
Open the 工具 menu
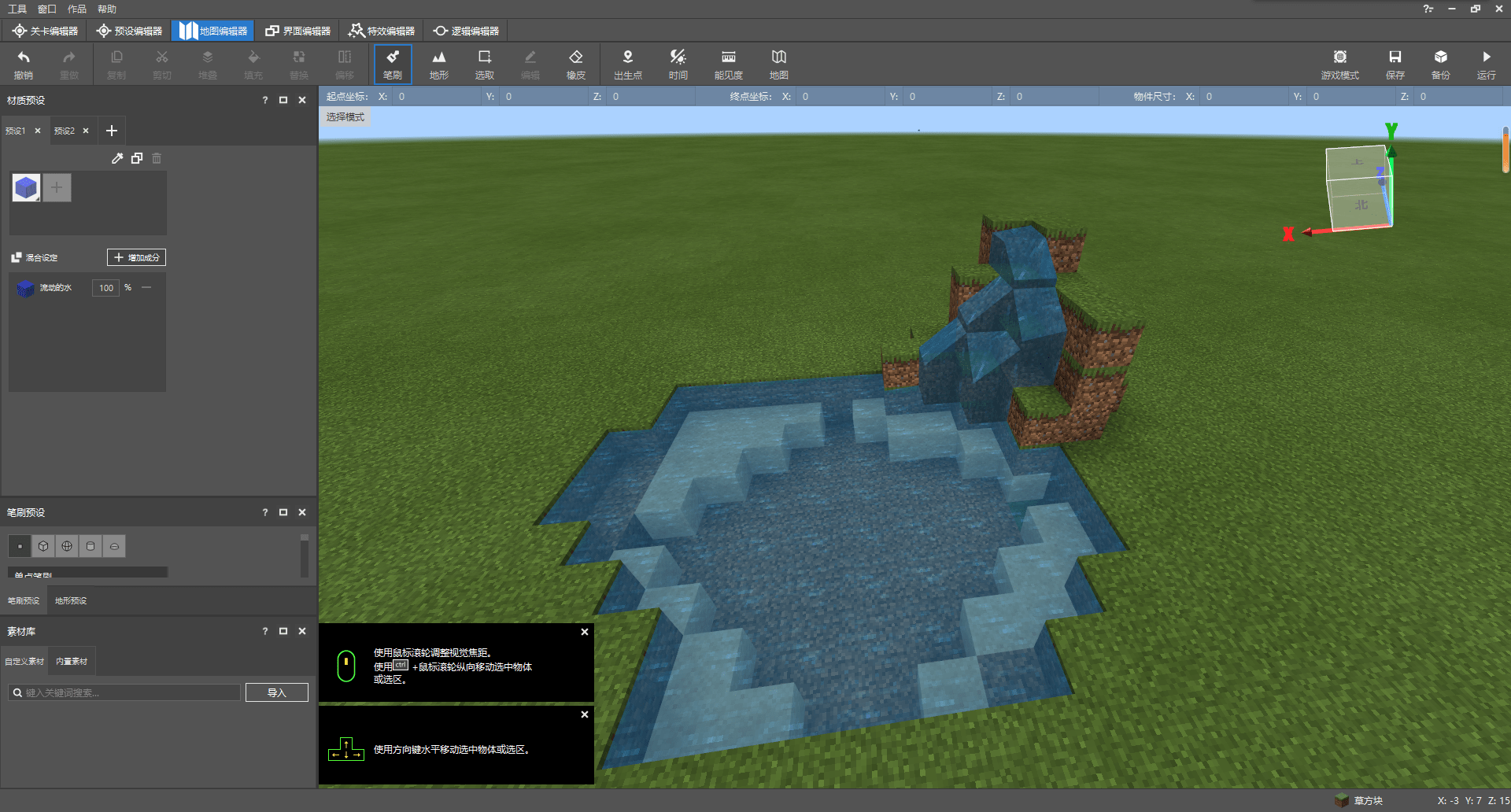(x=17, y=9)
